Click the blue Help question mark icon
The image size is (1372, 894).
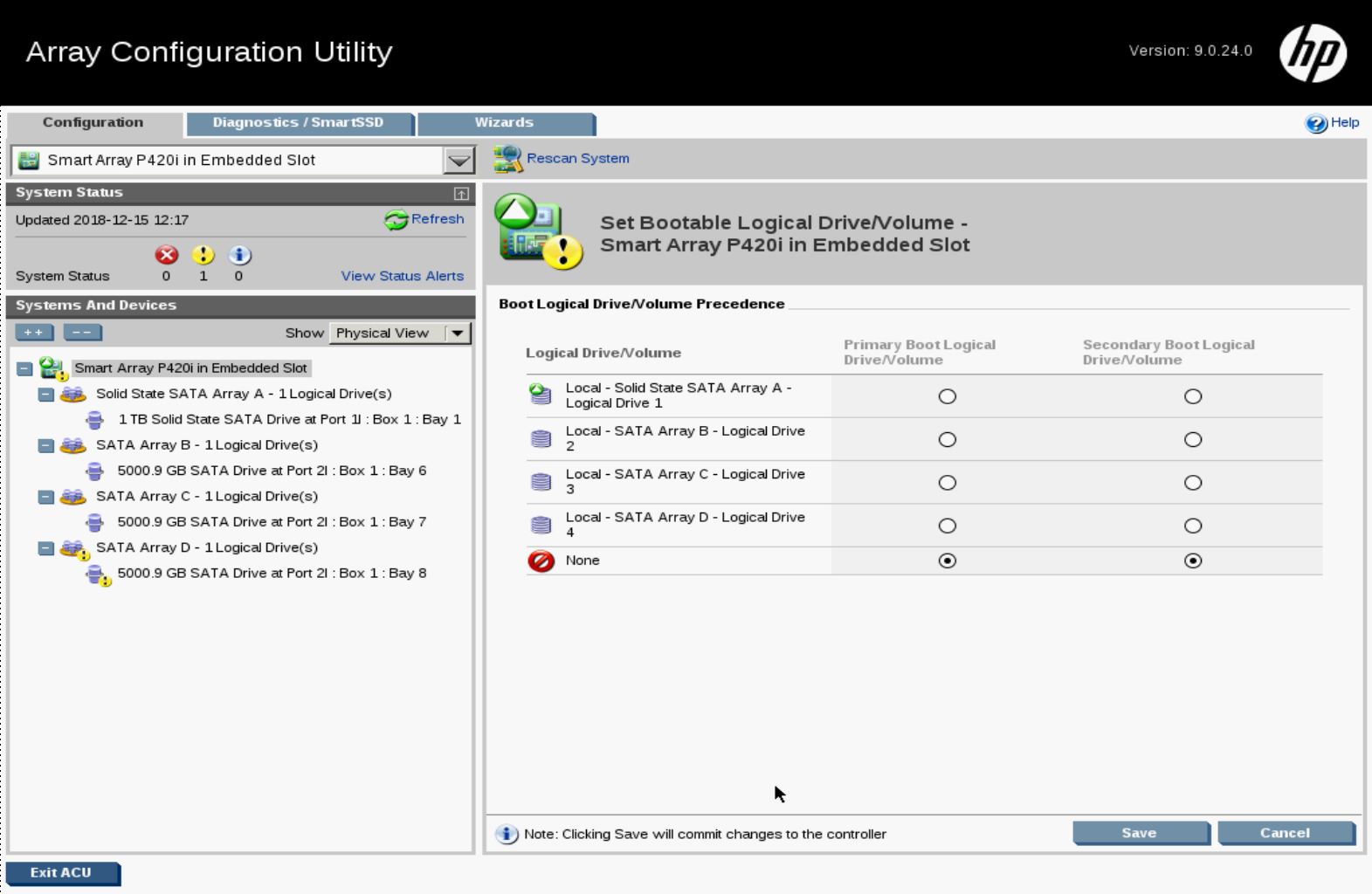(x=1316, y=124)
